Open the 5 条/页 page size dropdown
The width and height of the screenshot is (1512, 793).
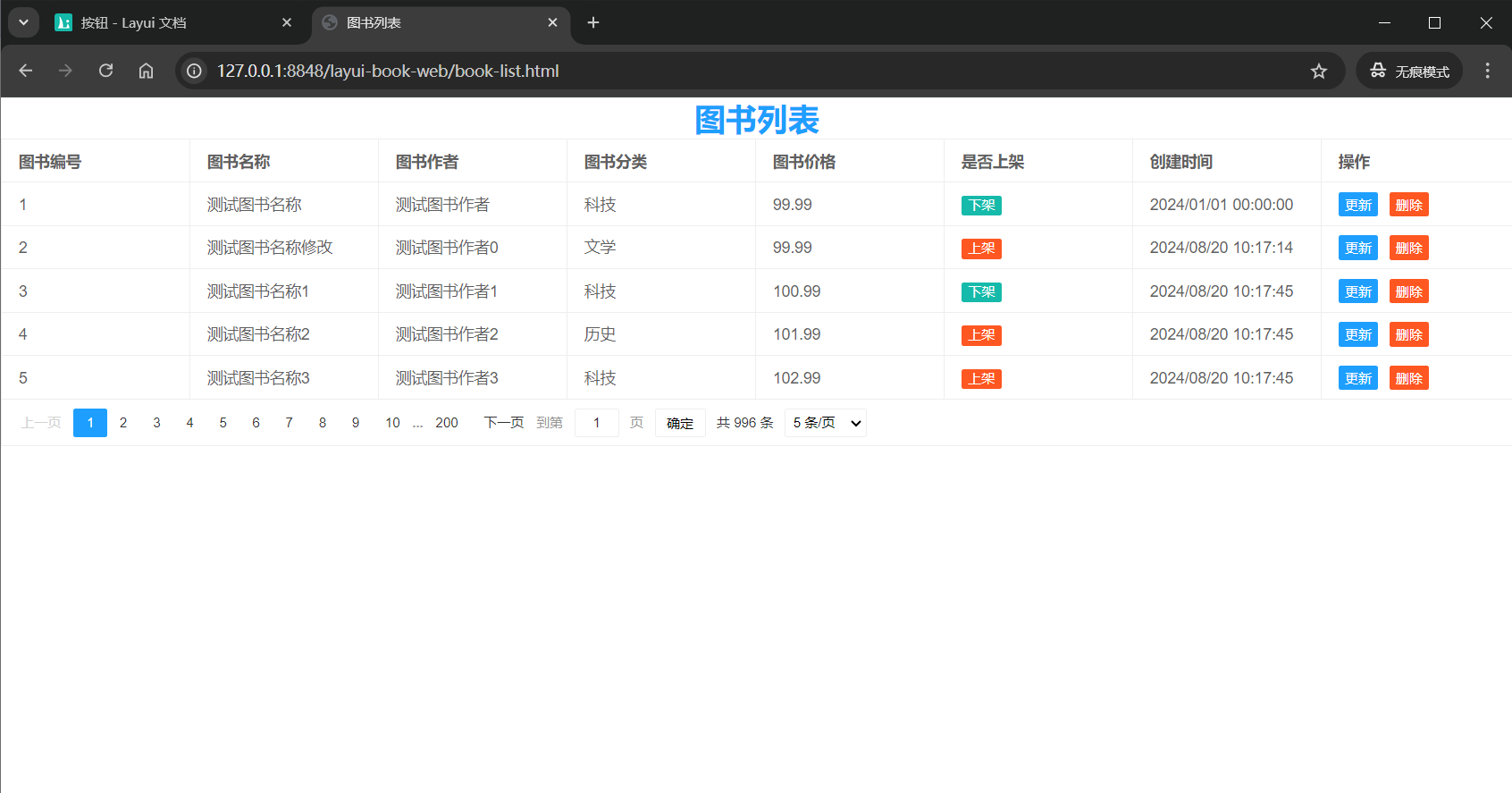click(x=826, y=423)
